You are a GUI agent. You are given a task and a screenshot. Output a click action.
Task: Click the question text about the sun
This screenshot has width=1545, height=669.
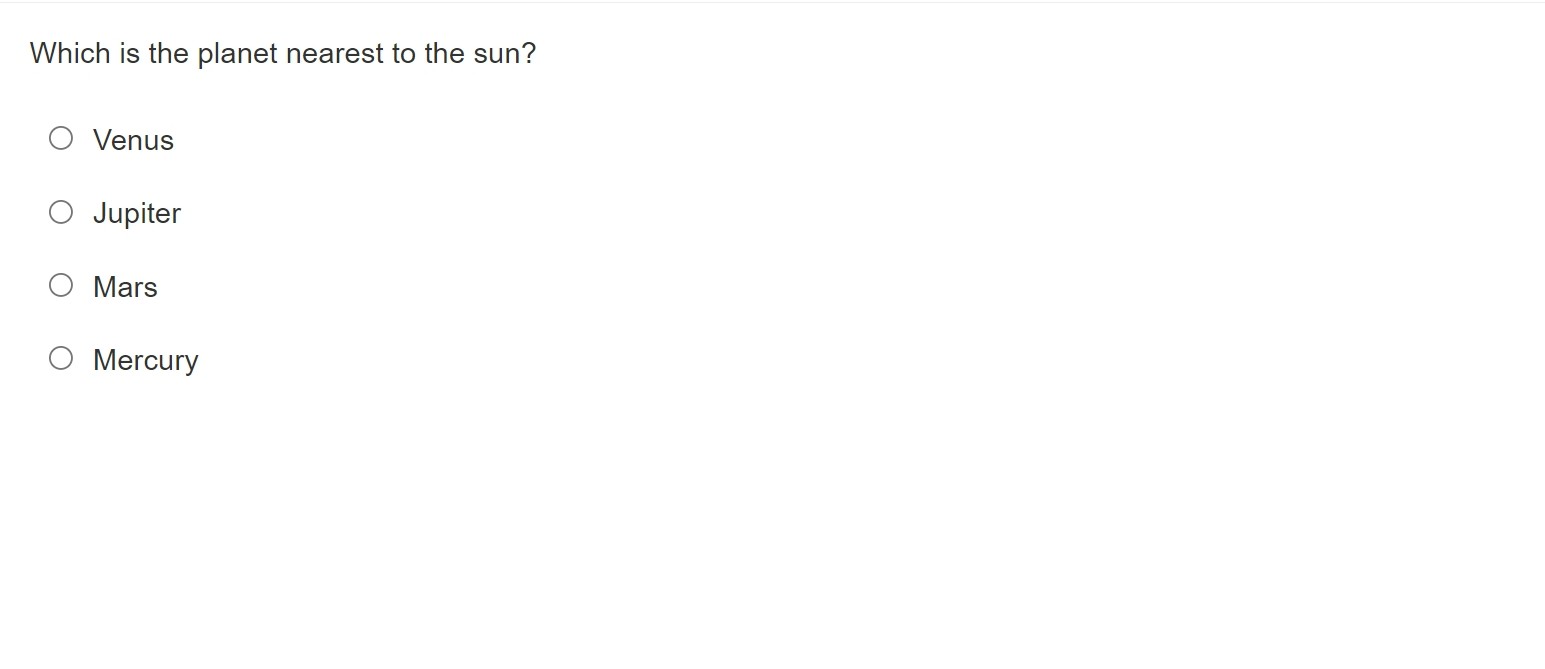pyautogui.click(x=283, y=54)
